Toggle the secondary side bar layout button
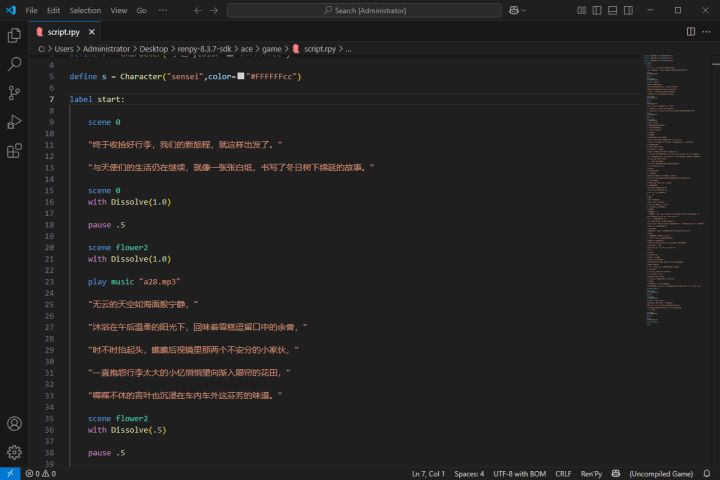 (628, 10)
